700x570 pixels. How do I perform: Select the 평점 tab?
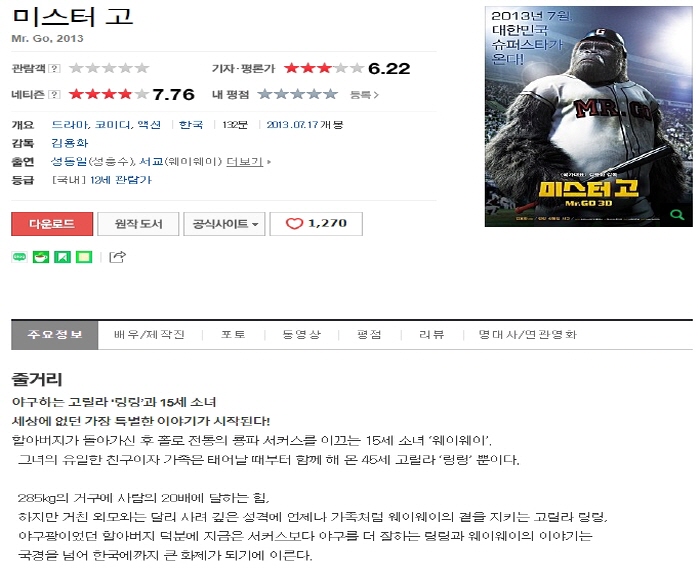(x=369, y=334)
